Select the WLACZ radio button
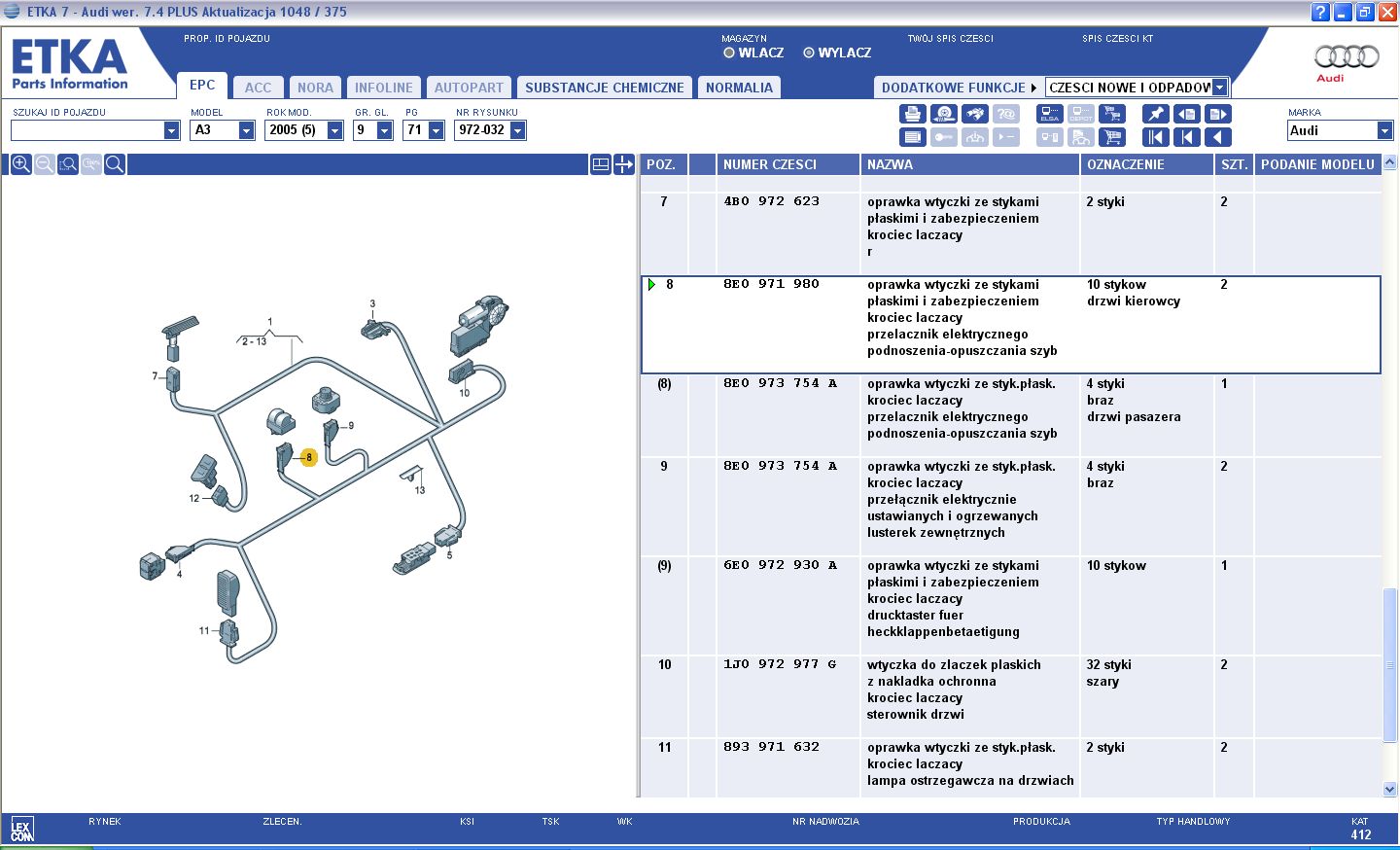Screen dimensions: 1400x850 pos(729,53)
